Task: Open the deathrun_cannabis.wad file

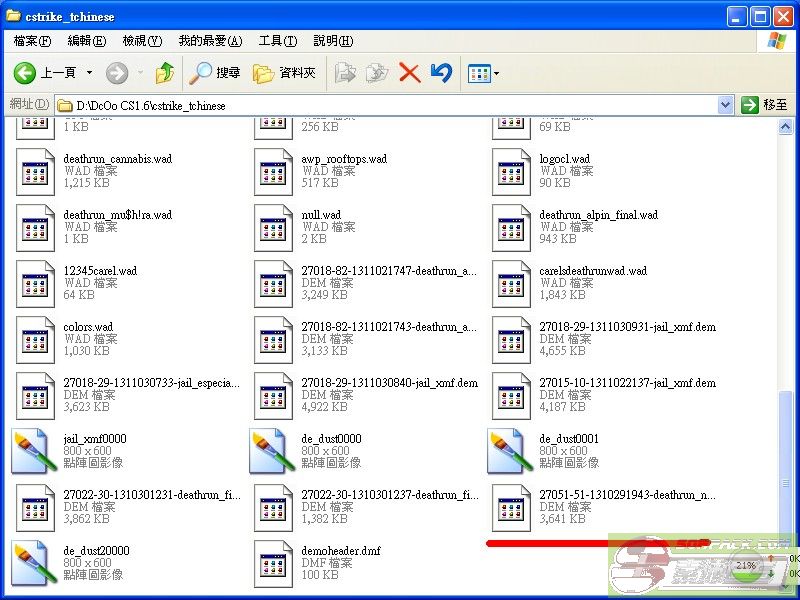Action: 35,171
